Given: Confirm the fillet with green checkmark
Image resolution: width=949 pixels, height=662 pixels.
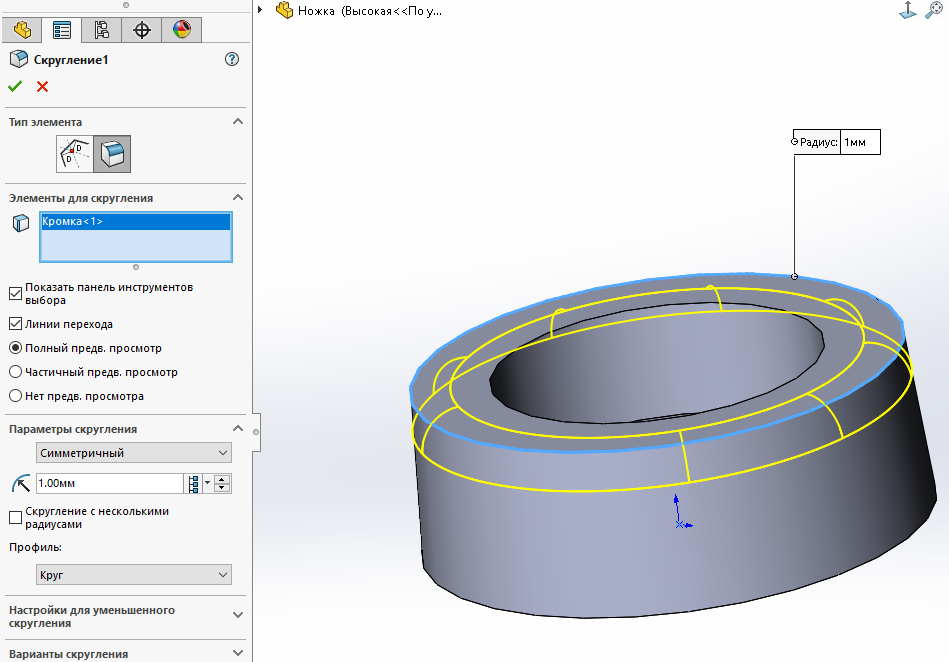Looking at the screenshot, I should (15, 86).
